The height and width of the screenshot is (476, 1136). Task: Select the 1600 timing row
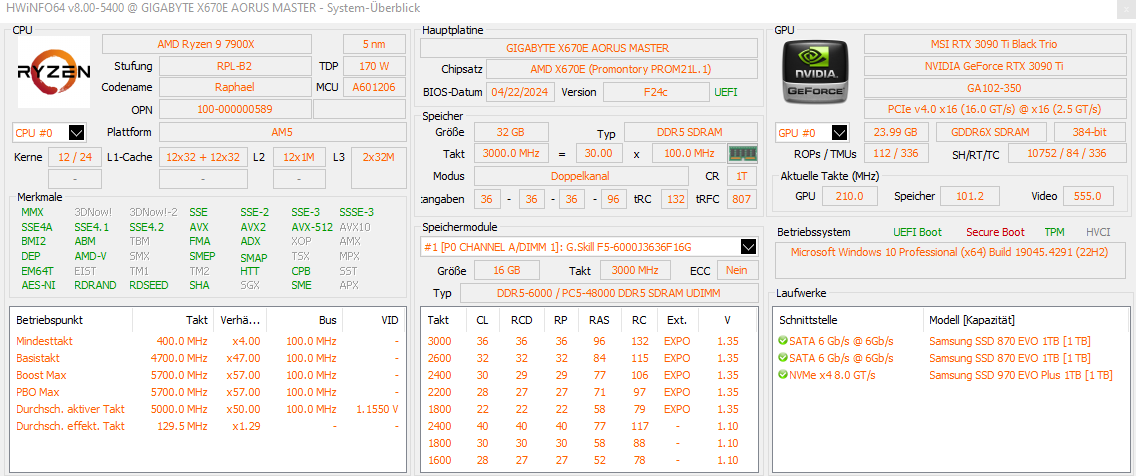tap(590, 460)
